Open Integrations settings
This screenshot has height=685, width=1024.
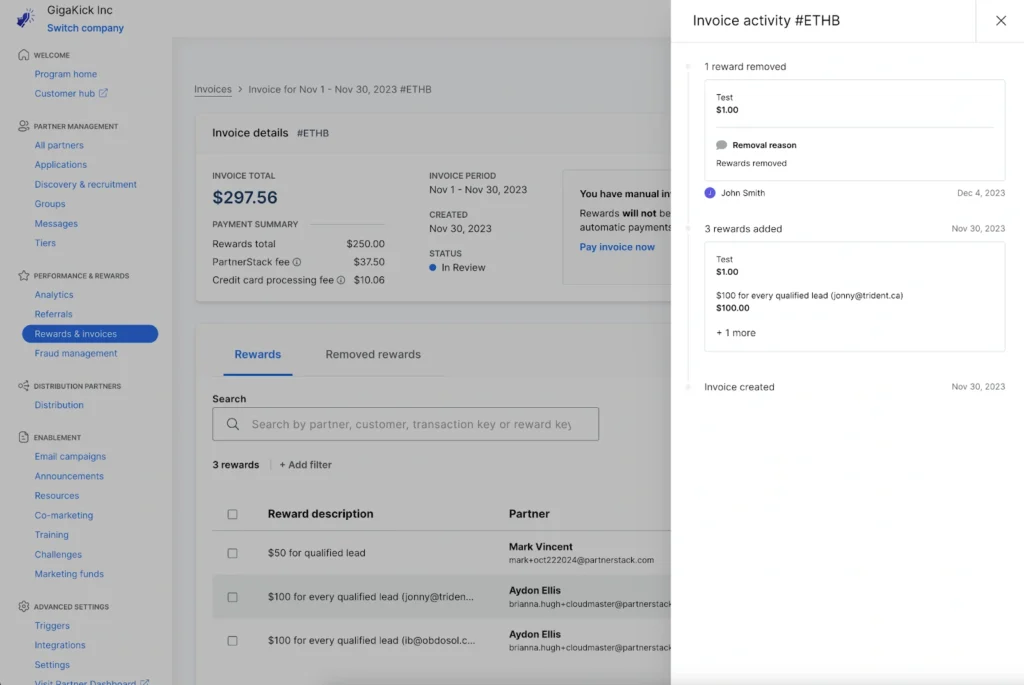[x=59, y=645]
